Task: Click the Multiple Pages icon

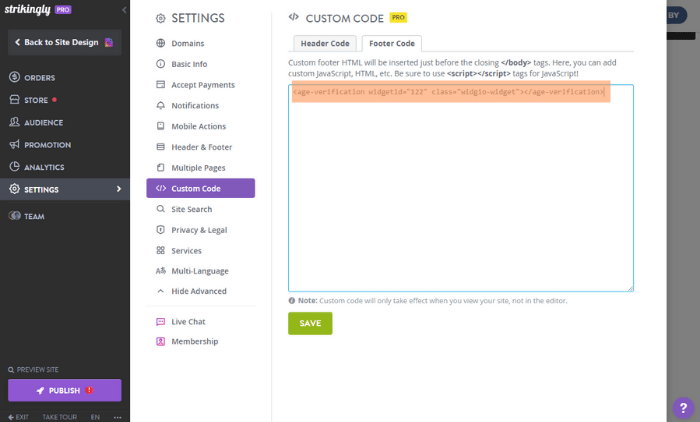Action: click(160, 167)
